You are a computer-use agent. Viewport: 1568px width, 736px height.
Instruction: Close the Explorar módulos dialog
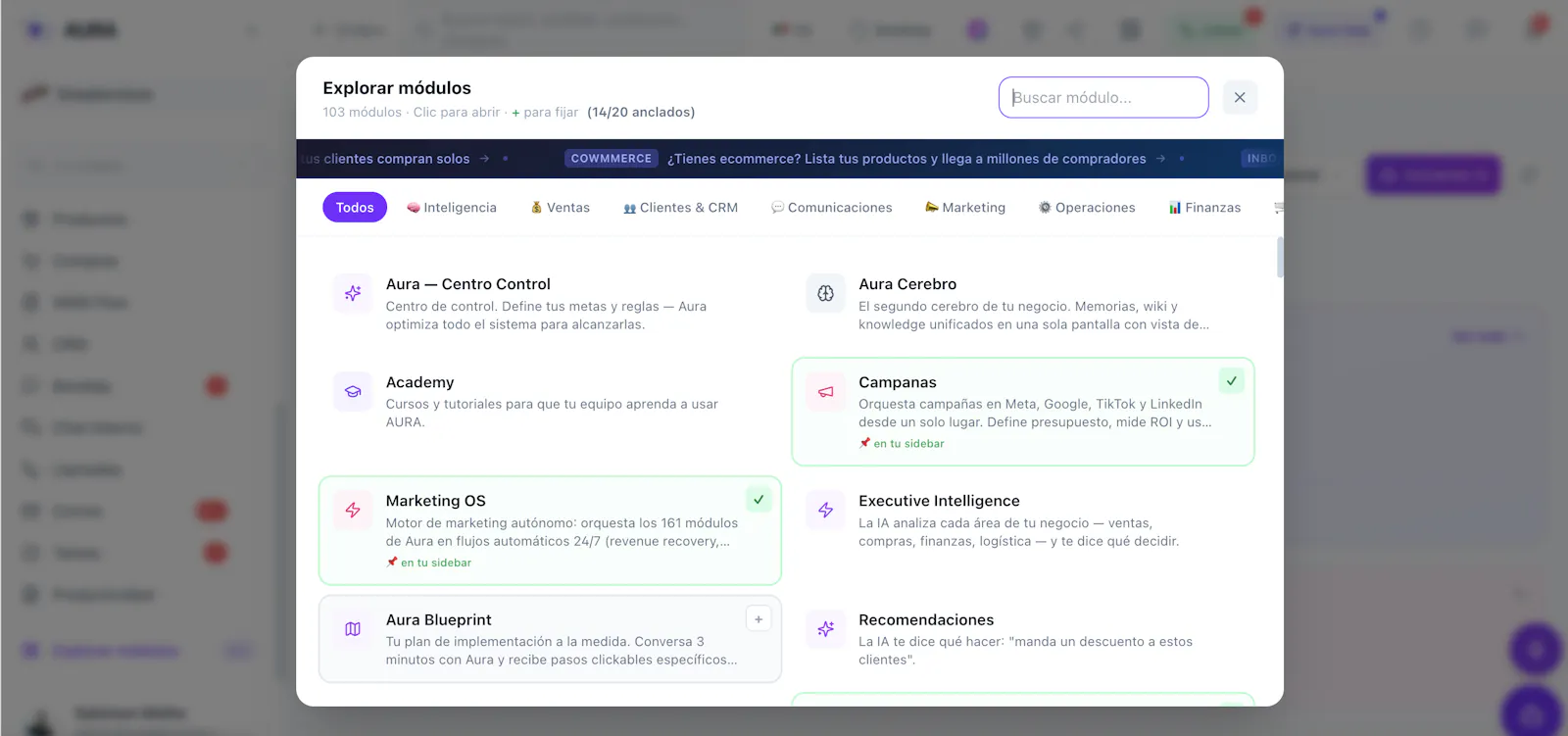click(x=1240, y=97)
